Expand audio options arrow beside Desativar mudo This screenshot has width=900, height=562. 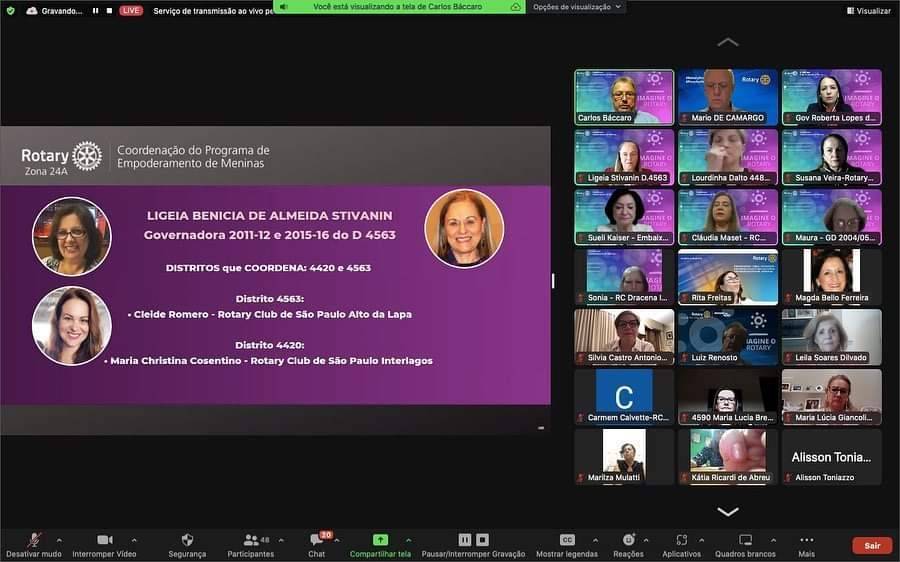59,540
